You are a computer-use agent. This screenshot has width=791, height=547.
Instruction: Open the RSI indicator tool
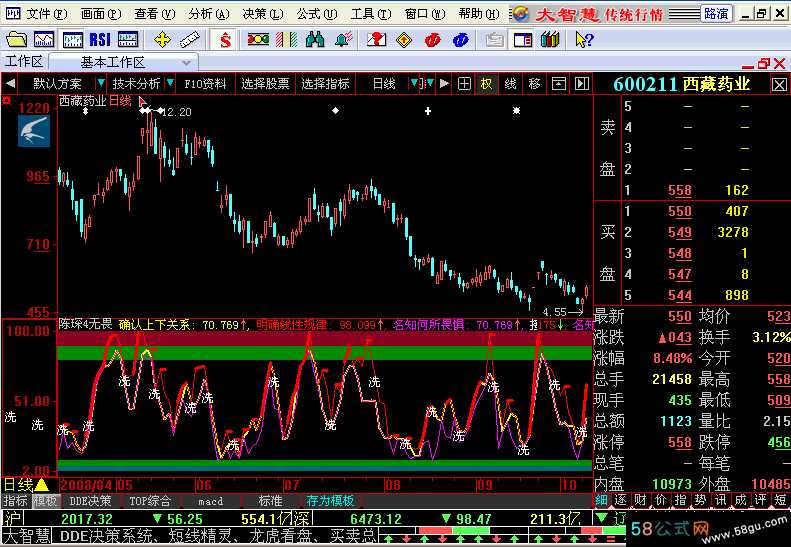pos(100,39)
